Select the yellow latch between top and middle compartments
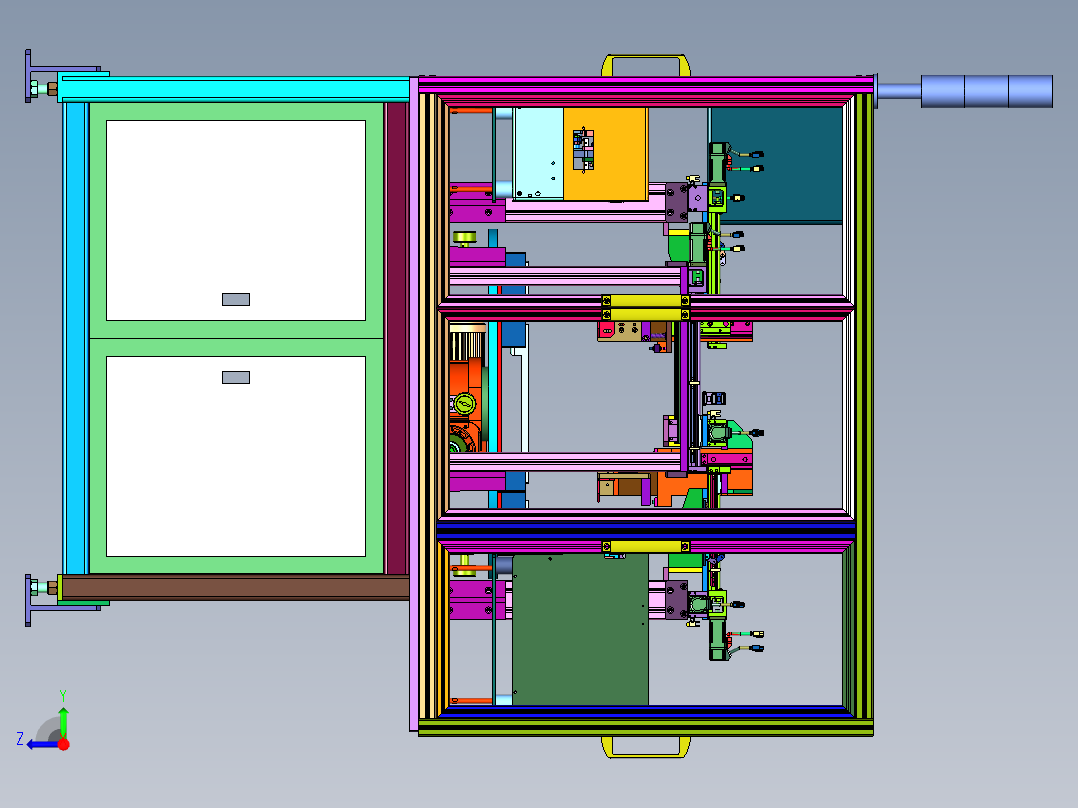 click(646, 301)
